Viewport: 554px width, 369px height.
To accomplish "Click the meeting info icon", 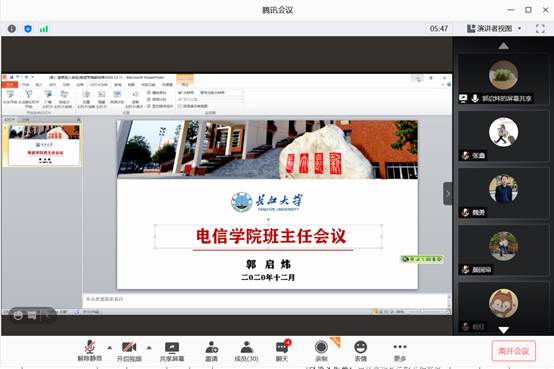I will (x=12, y=29).
